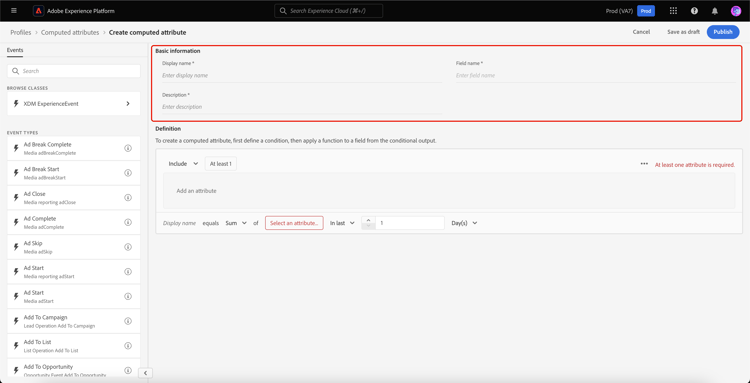Click the Add an attribute area
The height and width of the screenshot is (383, 750).
pyautogui.click(x=449, y=191)
